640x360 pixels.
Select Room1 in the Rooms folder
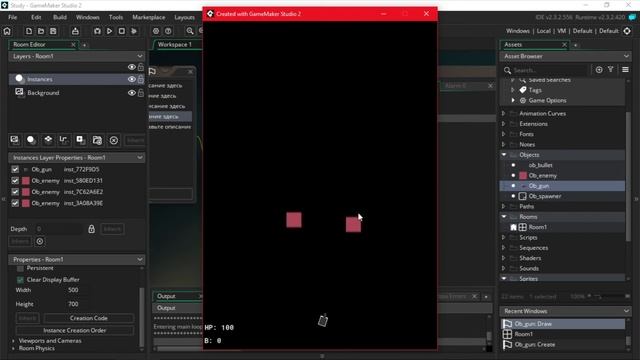coord(537,227)
